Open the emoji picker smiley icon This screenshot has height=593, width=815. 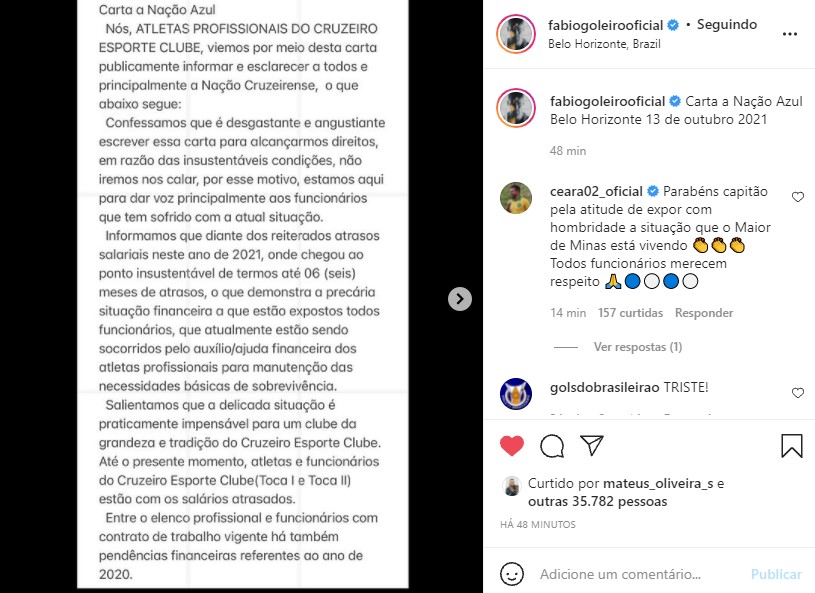click(x=511, y=574)
